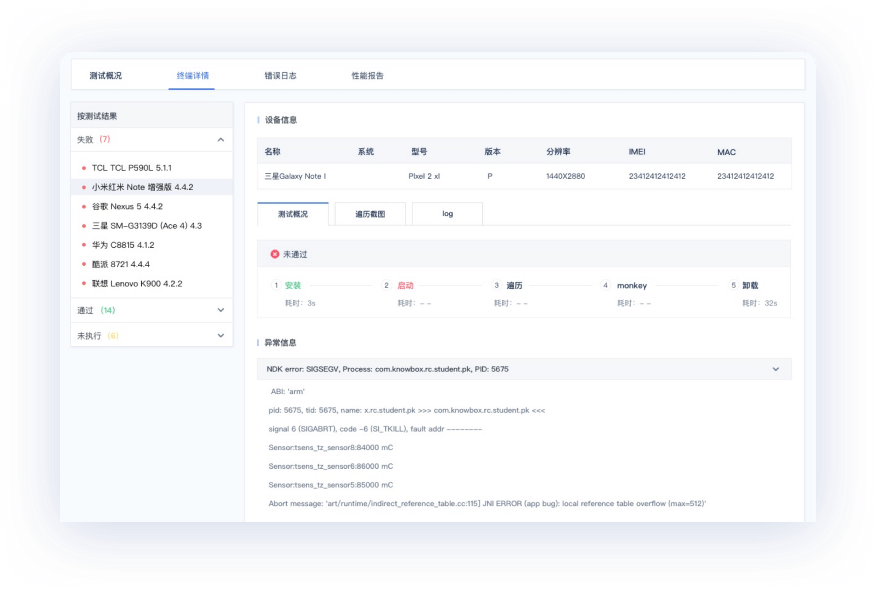Open the 性能报告 tab
This screenshot has width=876, height=590.
(x=367, y=76)
